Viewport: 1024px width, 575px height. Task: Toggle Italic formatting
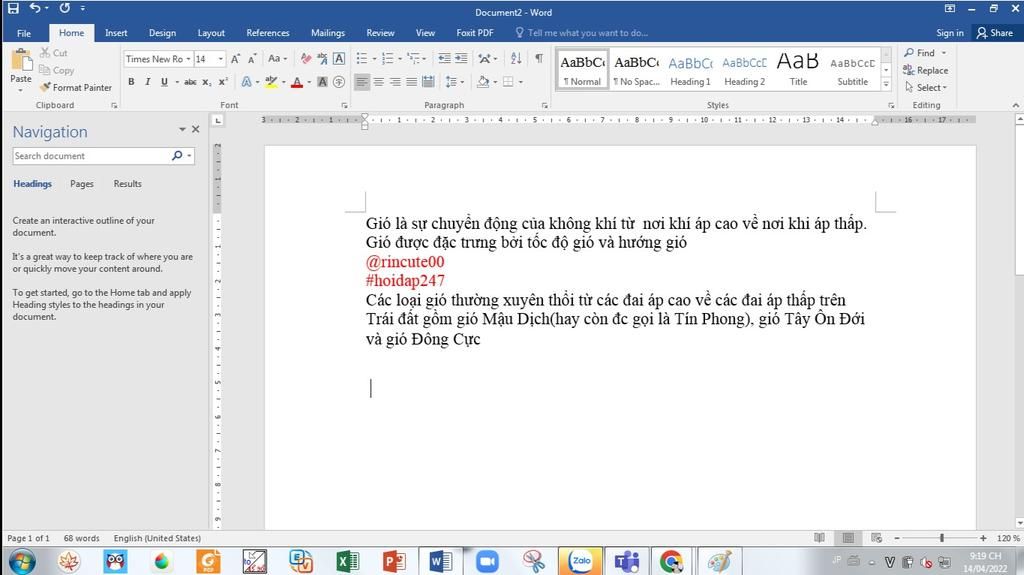[x=148, y=82]
